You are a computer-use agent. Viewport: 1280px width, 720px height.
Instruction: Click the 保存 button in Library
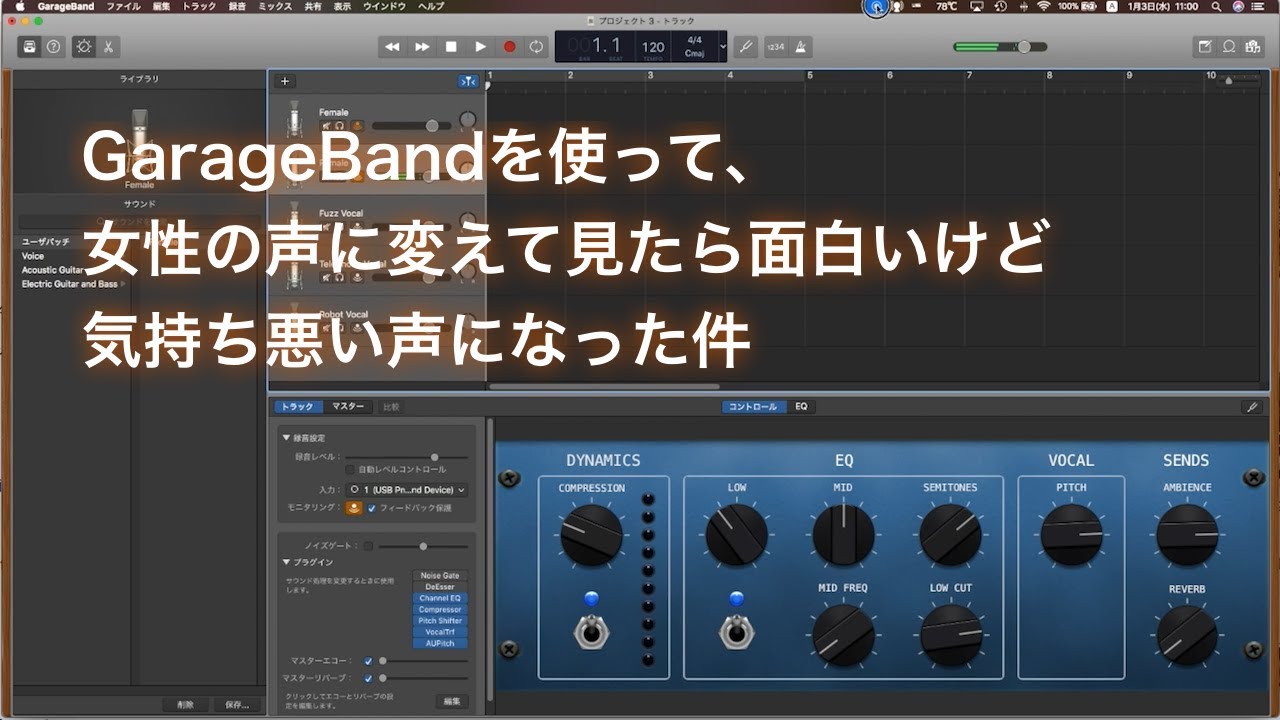[x=236, y=705]
